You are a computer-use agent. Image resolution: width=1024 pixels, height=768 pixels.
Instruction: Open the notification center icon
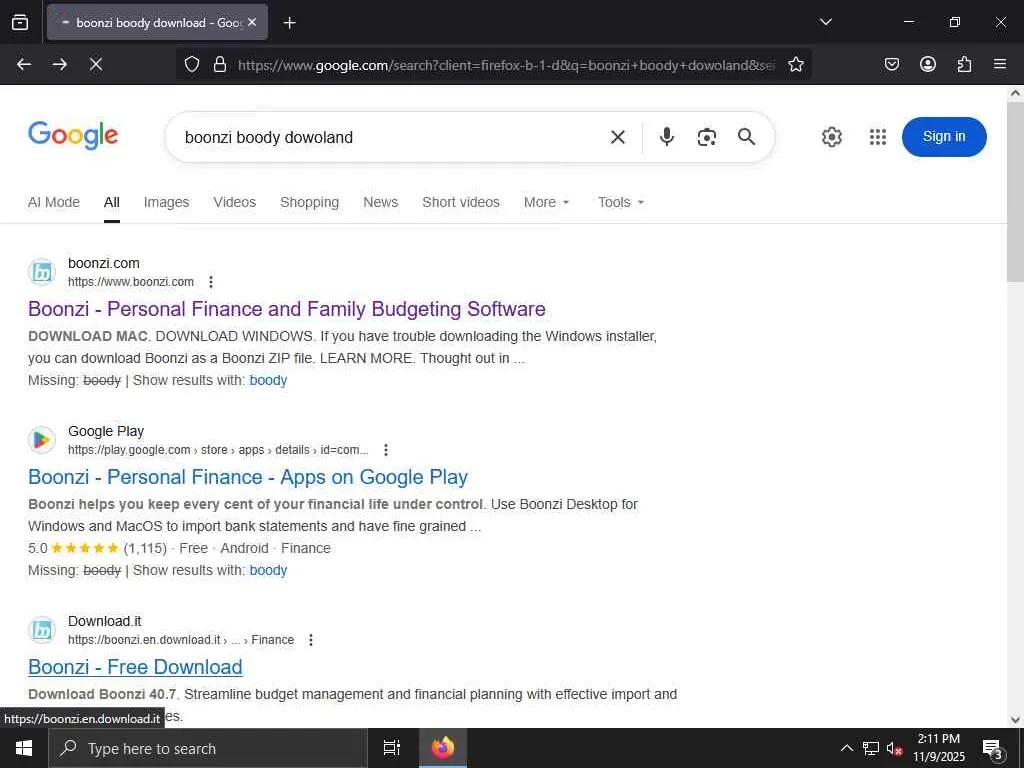click(x=993, y=749)
